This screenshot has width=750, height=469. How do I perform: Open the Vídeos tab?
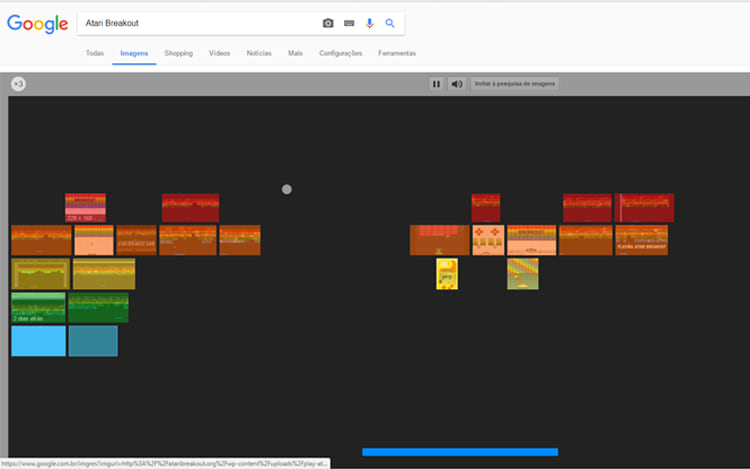(219, 53)
